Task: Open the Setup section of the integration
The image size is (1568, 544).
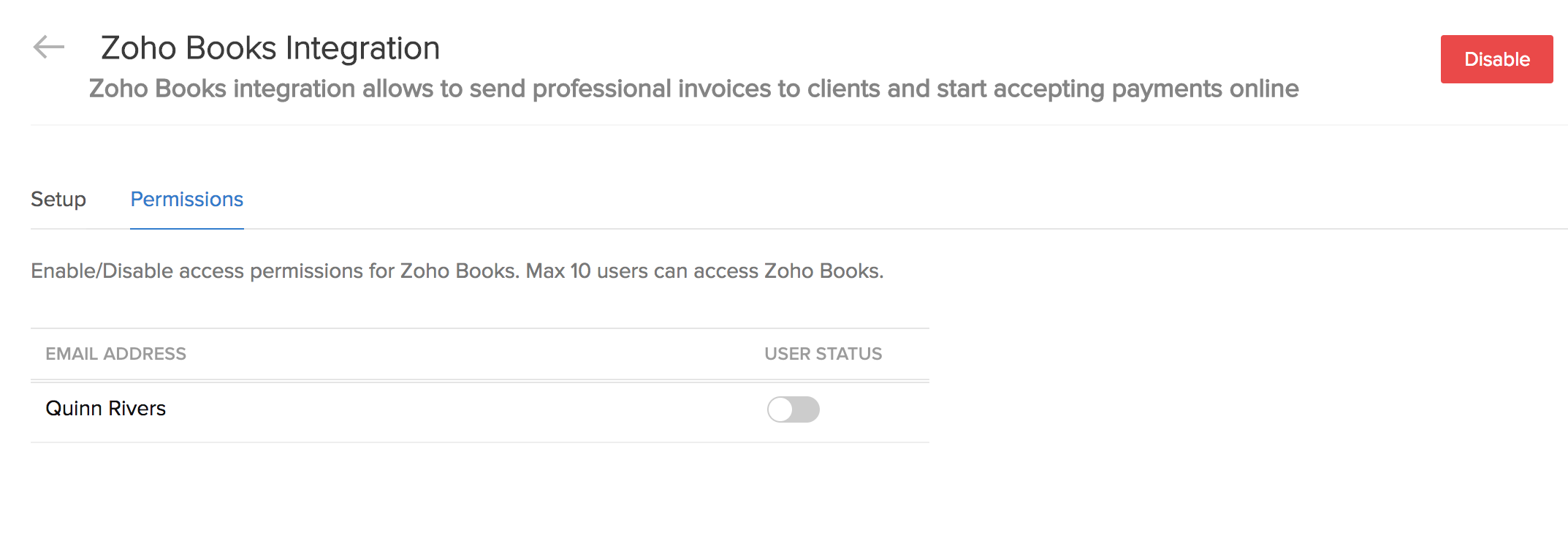Action: coord(58,200)
